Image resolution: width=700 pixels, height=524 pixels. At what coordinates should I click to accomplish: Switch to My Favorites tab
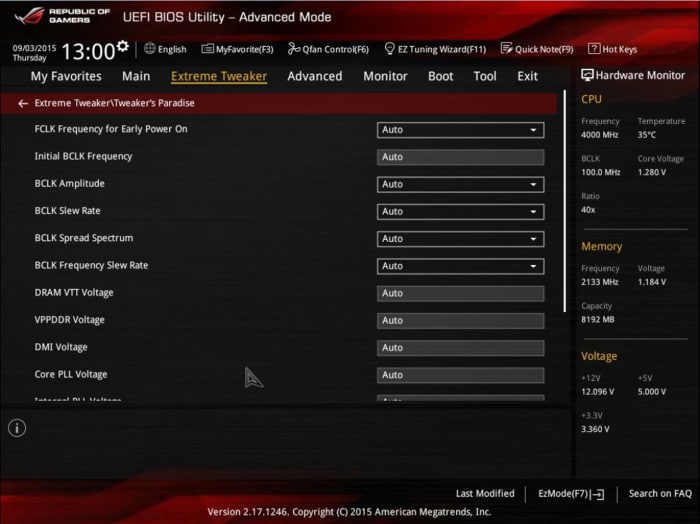(66, 76)
